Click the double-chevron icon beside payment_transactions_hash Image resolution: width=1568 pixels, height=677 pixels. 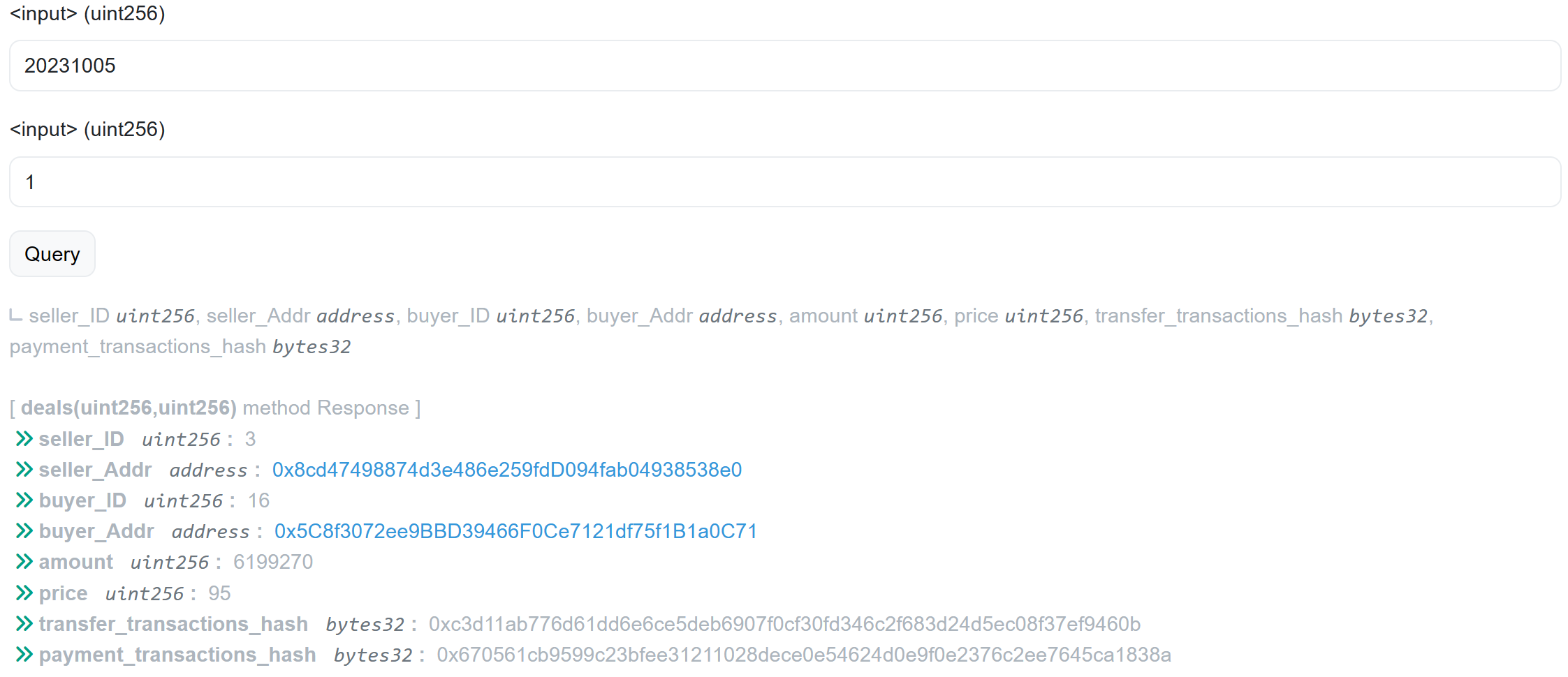click(x=24, y=655)
